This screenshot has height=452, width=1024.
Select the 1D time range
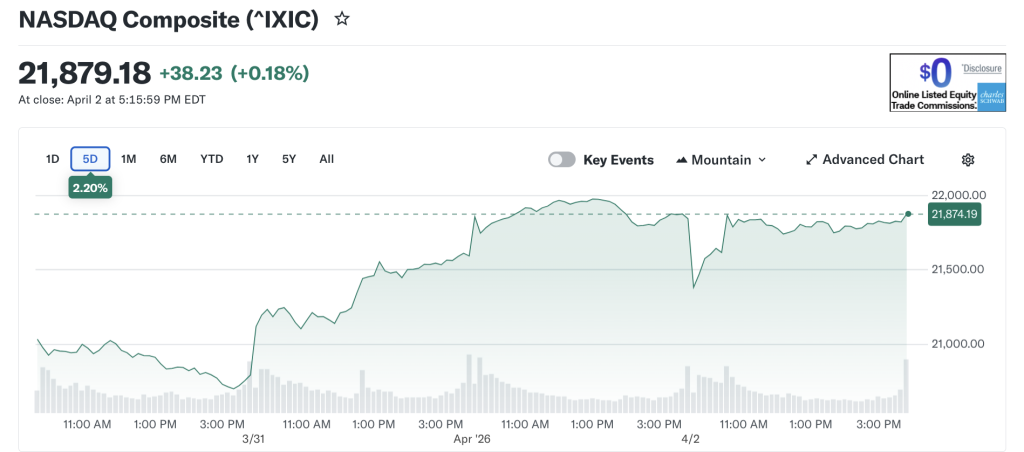(52, 159)
